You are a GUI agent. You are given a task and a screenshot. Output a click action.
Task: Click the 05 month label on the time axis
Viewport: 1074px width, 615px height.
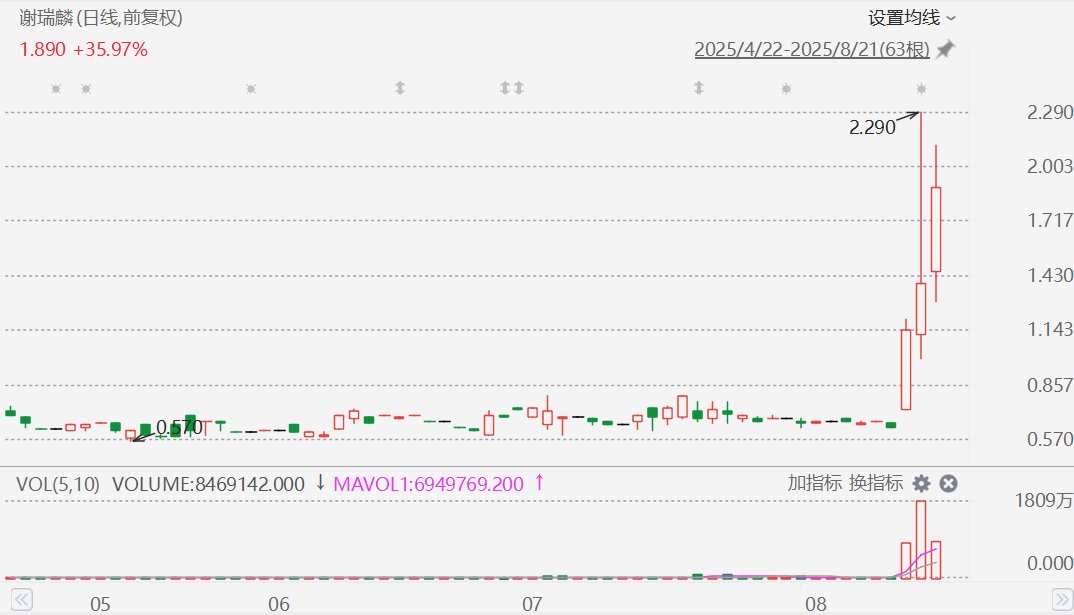click(x=100, y=604)
